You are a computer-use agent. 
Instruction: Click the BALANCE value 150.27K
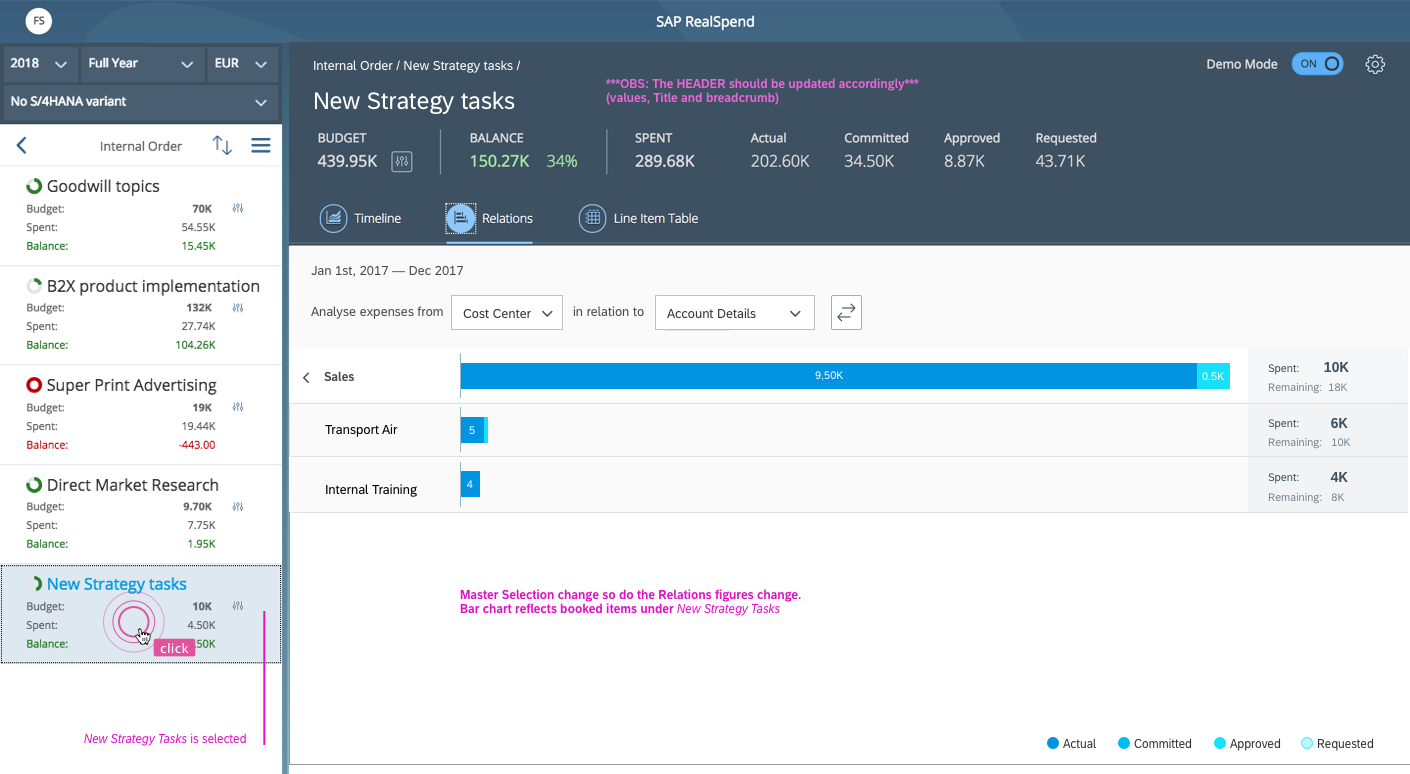[499, 161]
